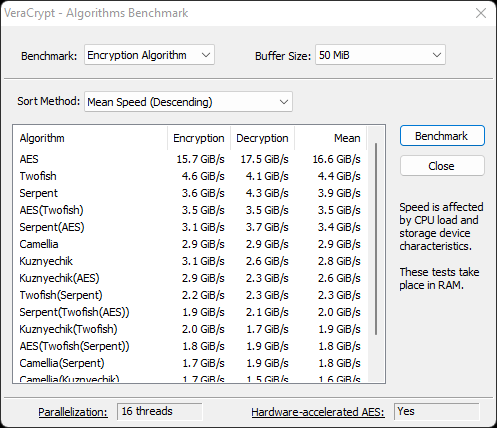Run the Benchmark button

tap(442, 136)
